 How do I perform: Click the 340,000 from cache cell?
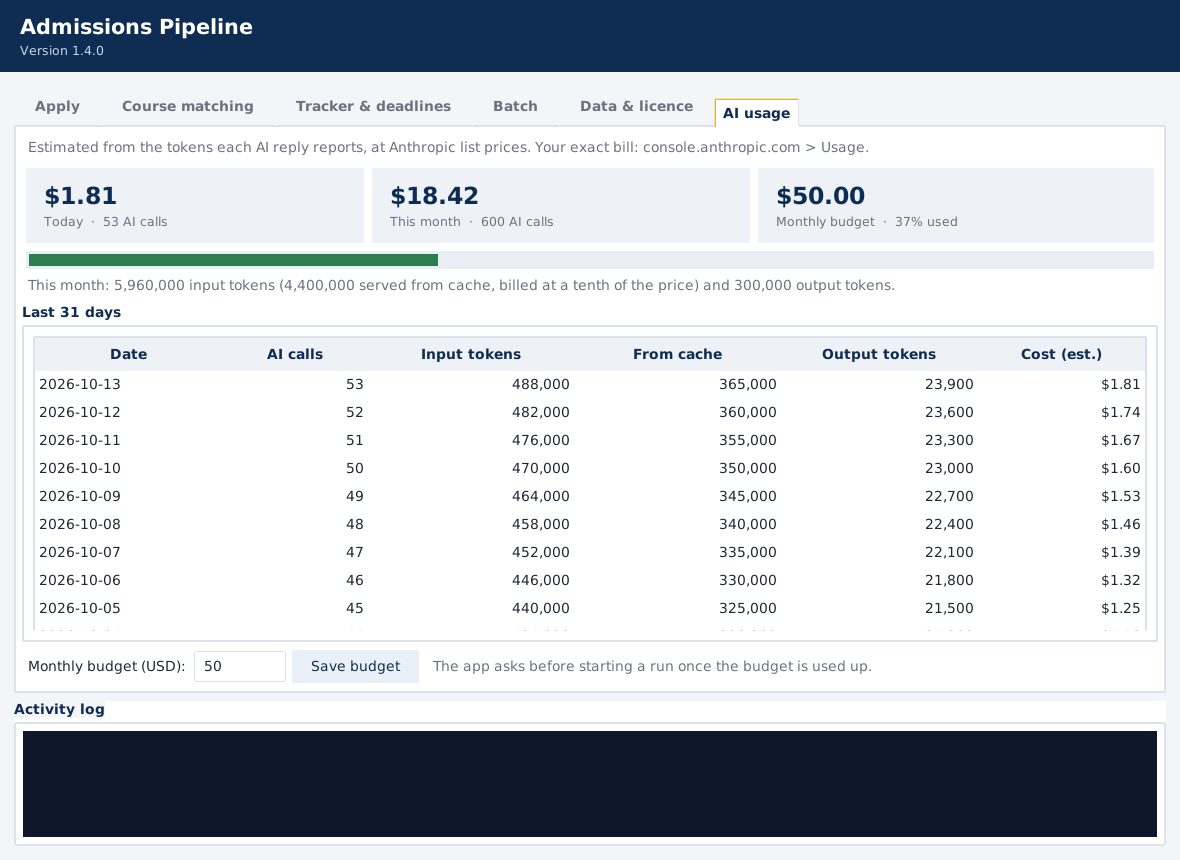click(747, 524)
